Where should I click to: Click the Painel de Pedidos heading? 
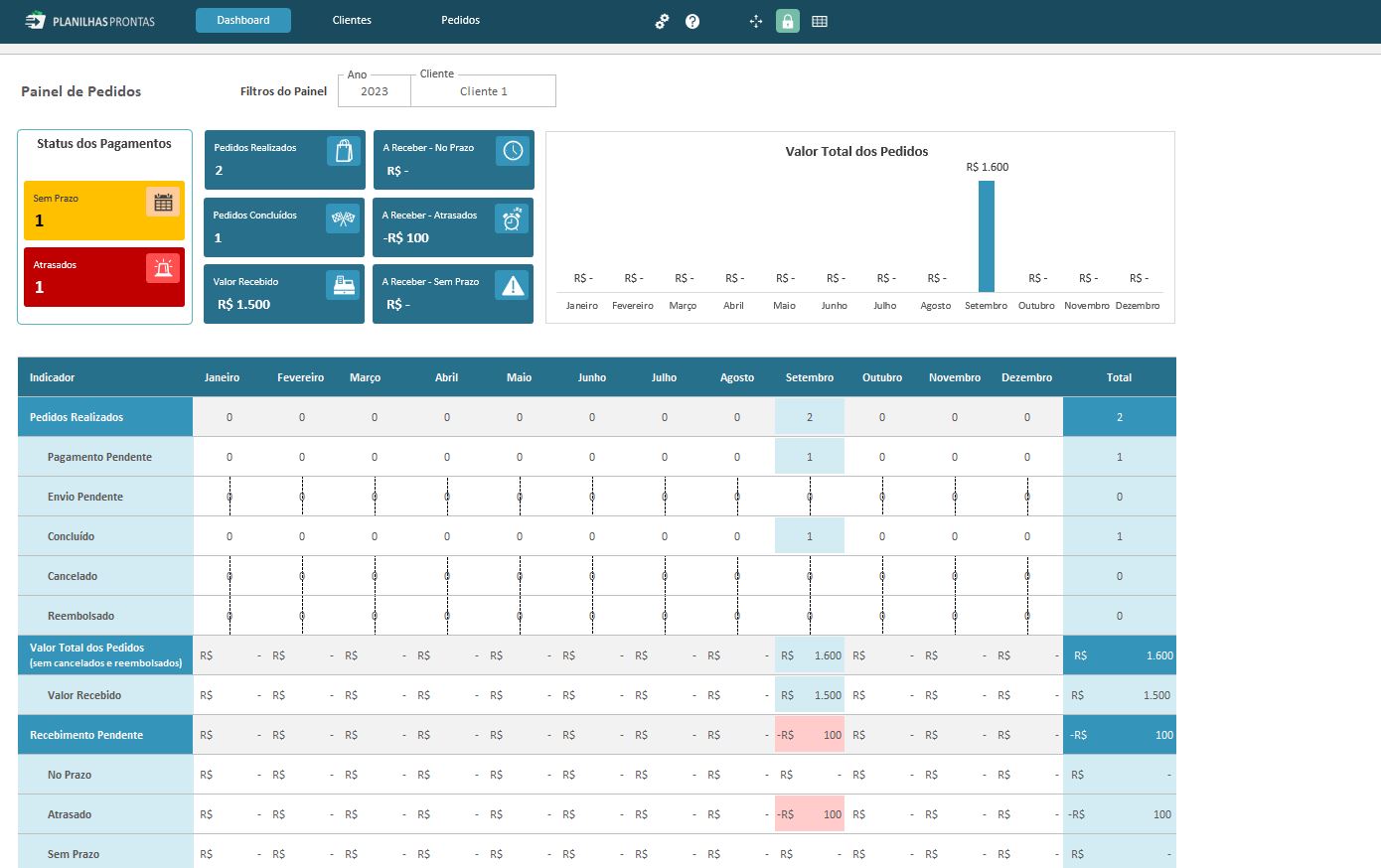(x=81, y=91)
